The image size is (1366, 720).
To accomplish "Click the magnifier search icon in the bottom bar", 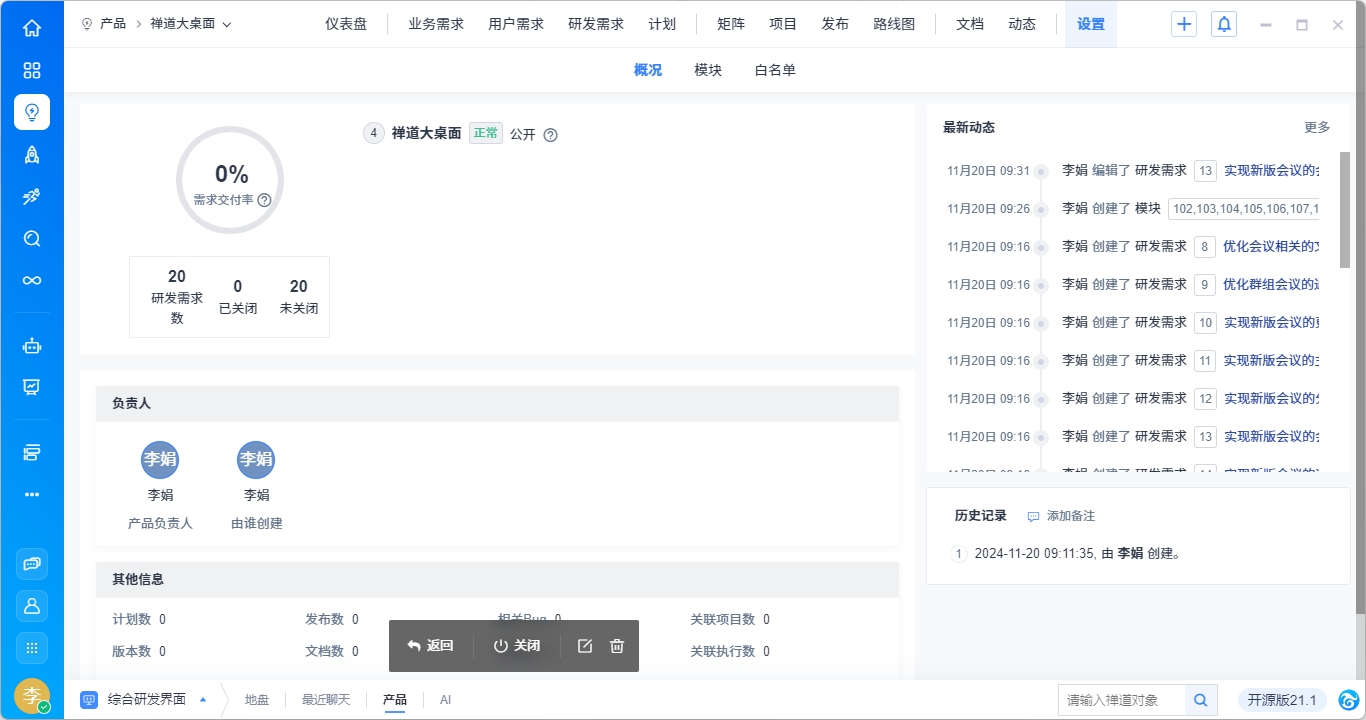I will [1200, 700].
